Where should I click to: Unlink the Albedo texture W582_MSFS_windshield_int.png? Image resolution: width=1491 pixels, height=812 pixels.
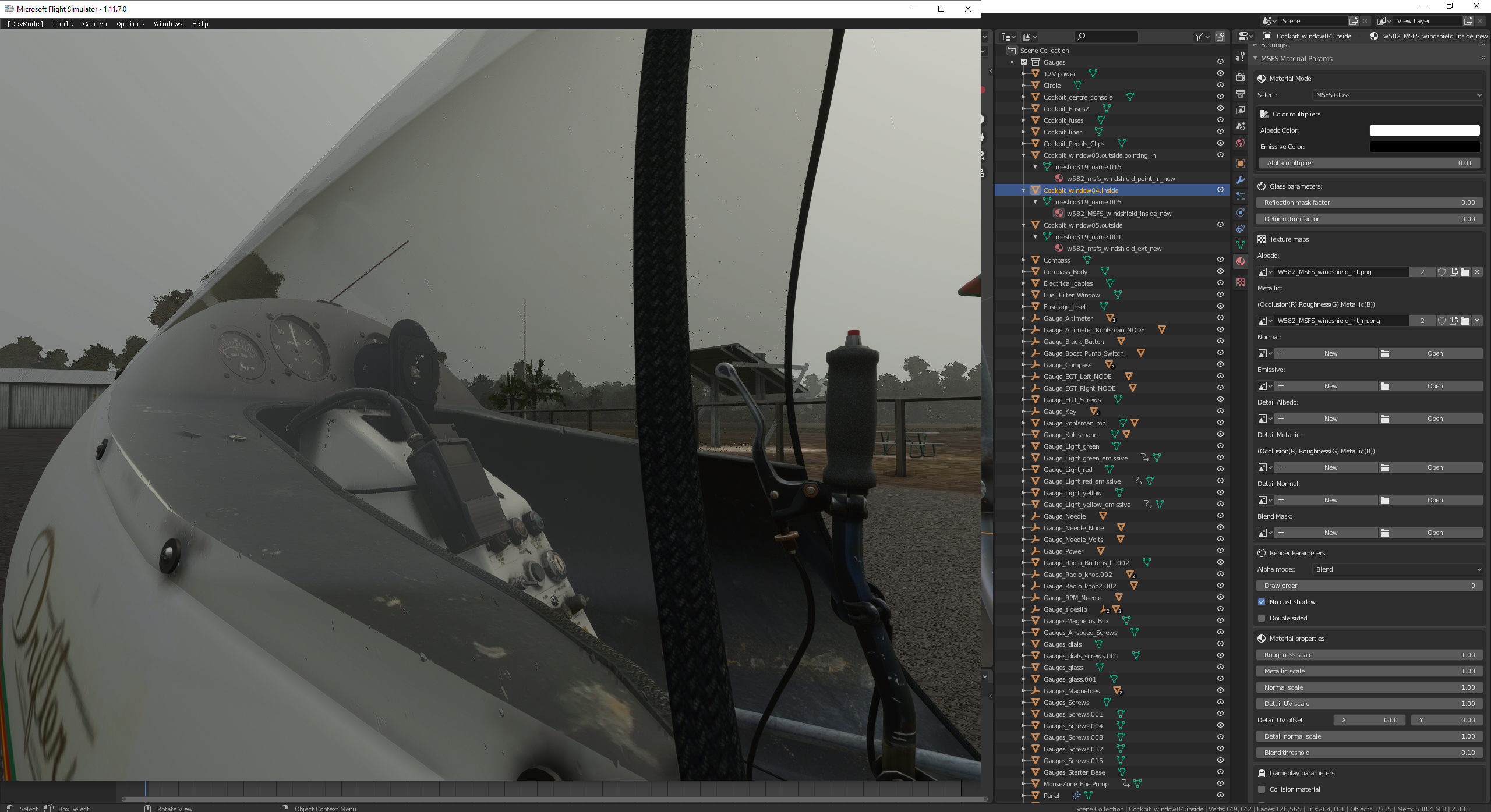coord(1477,272)
